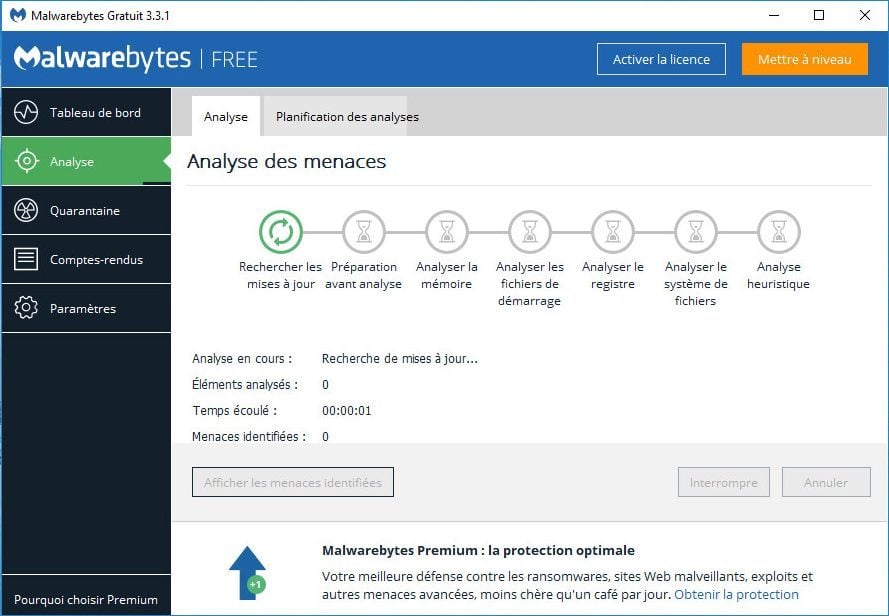Select Analyse in the left sidebar
Image resolution: width=889 pixels, height=616 pixels.
[x=86, y=161]
